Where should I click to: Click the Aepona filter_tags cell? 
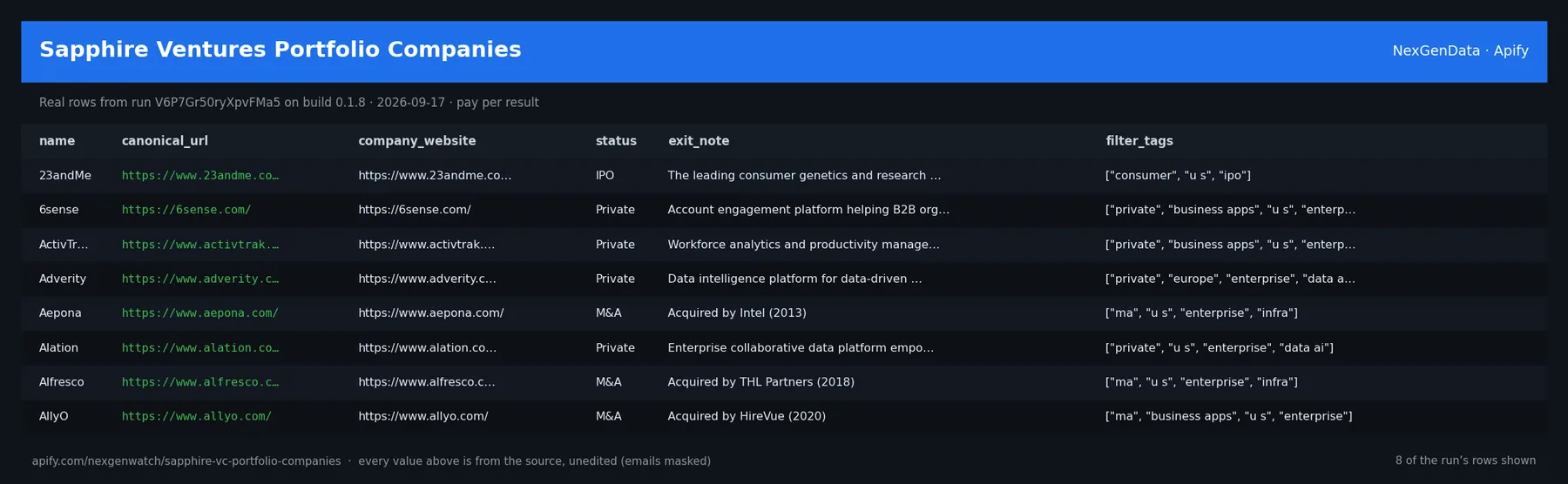click(1201, 313)
